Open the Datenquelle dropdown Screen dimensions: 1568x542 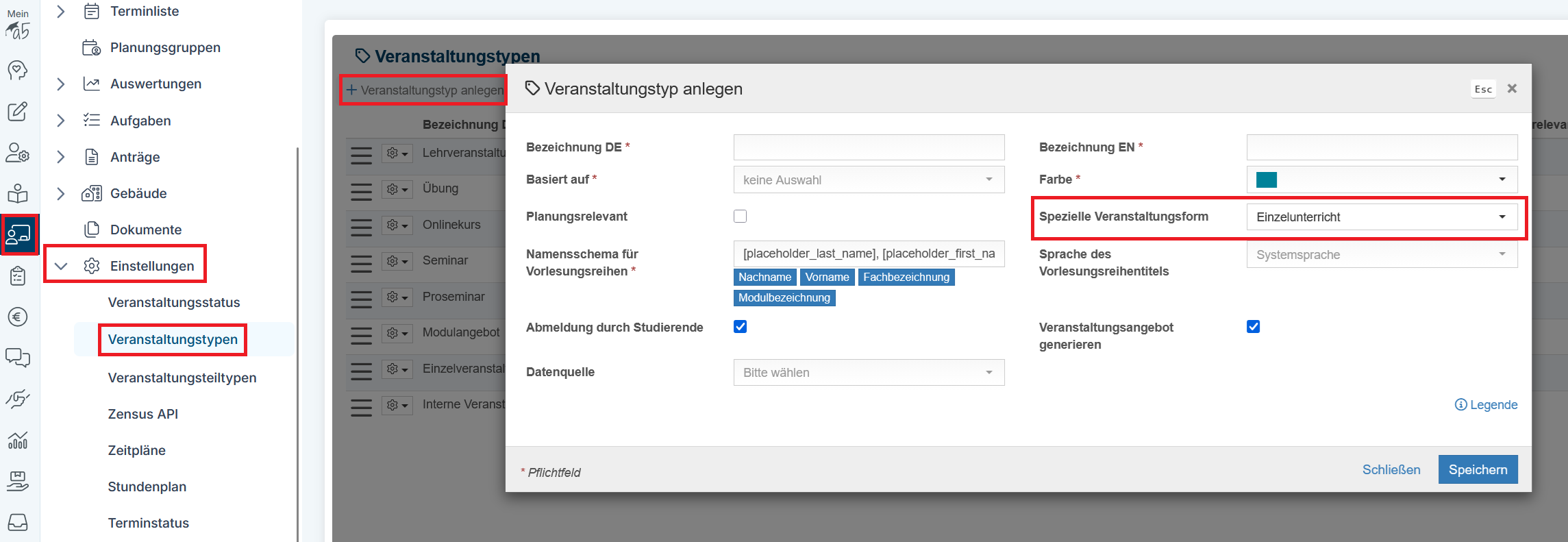(869, 373)
